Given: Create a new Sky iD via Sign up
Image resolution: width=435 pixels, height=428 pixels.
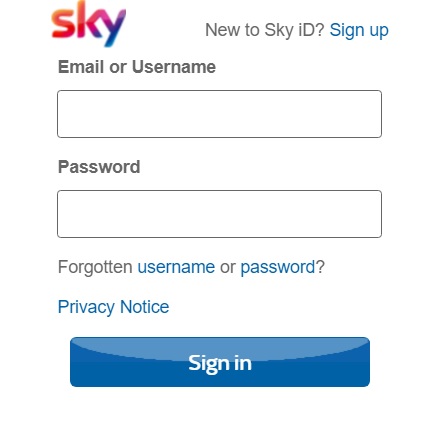Looking at the screenshot, I should tap(359, 31).
